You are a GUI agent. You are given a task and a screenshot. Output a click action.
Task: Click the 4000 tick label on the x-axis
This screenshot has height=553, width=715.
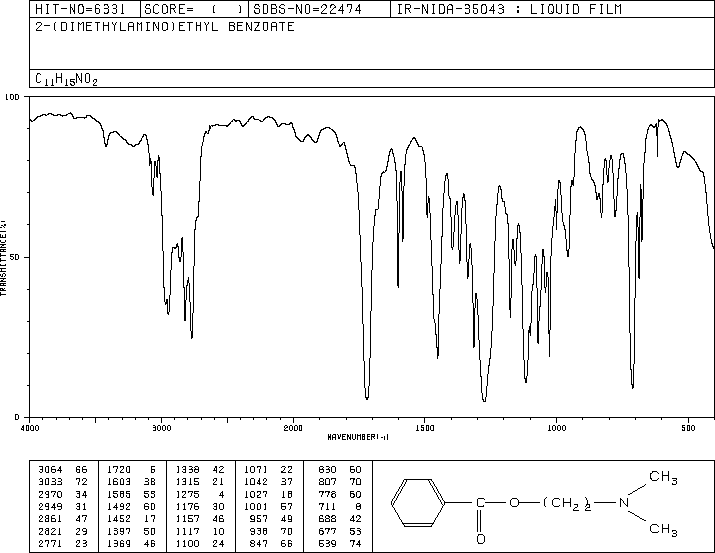click(x=30, y=428)
